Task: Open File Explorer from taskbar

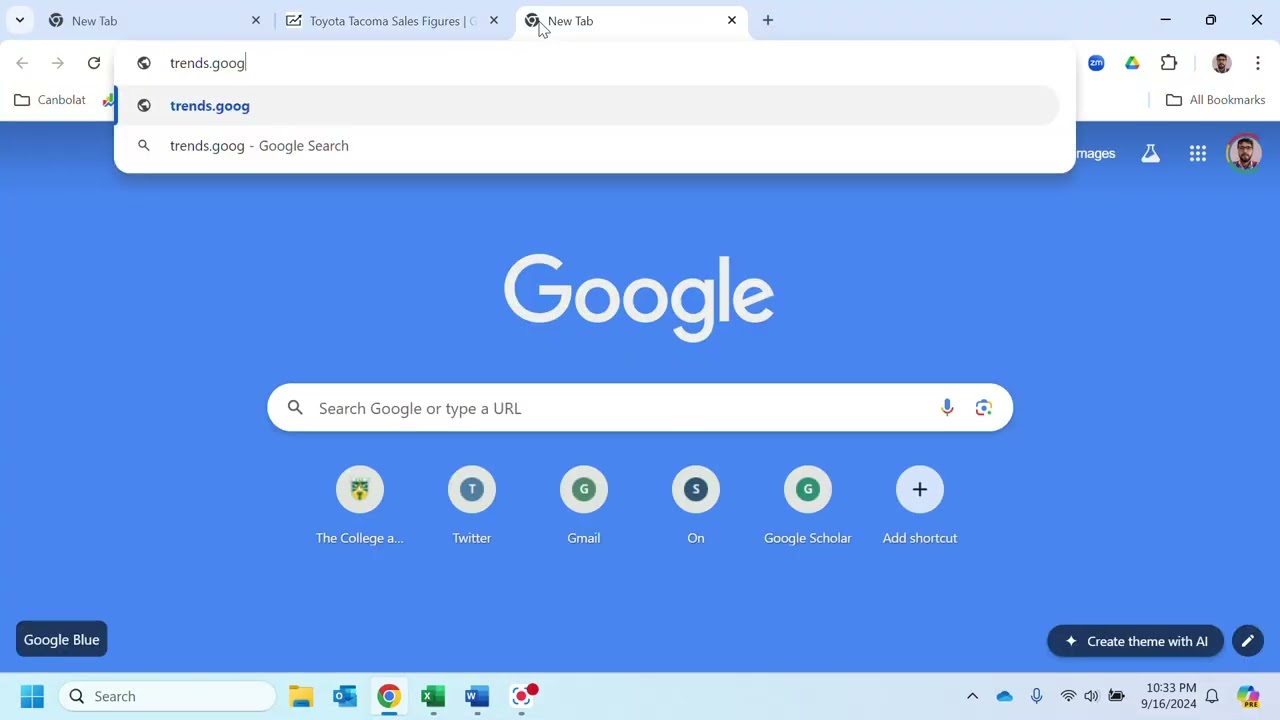Action: coord(301,696)
